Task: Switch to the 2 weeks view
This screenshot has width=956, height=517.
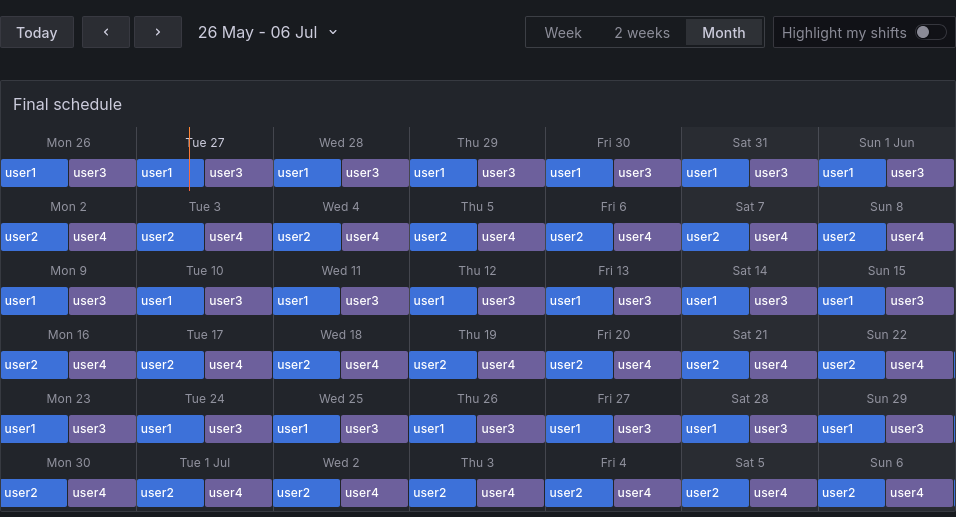Action: (x=642, y=33)
